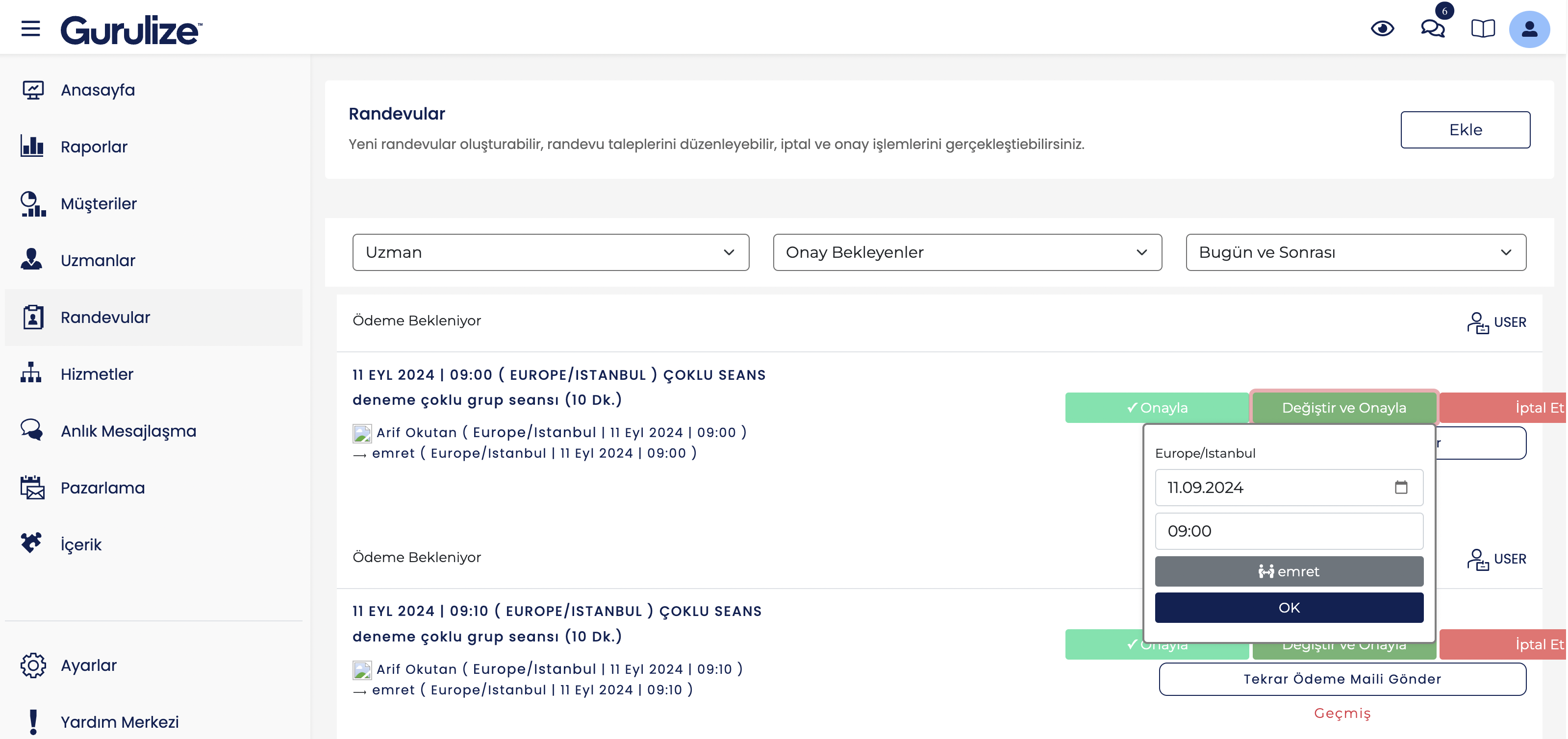Image resolution: width=1568 pixels, height=739 pixels.
Task: Click the emret button in popup
Action: point(1289,571)
